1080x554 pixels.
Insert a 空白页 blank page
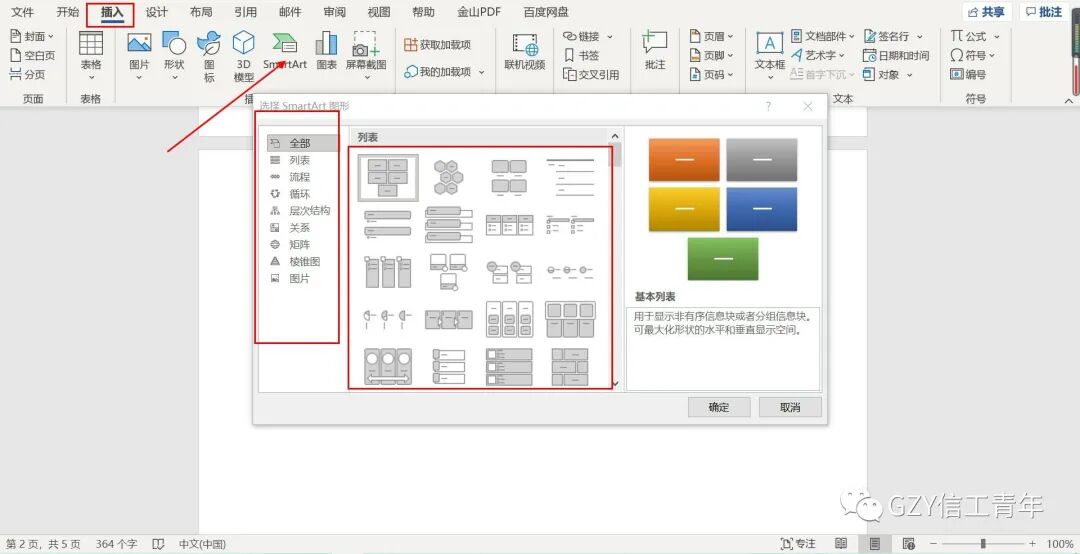coord(32,55)
